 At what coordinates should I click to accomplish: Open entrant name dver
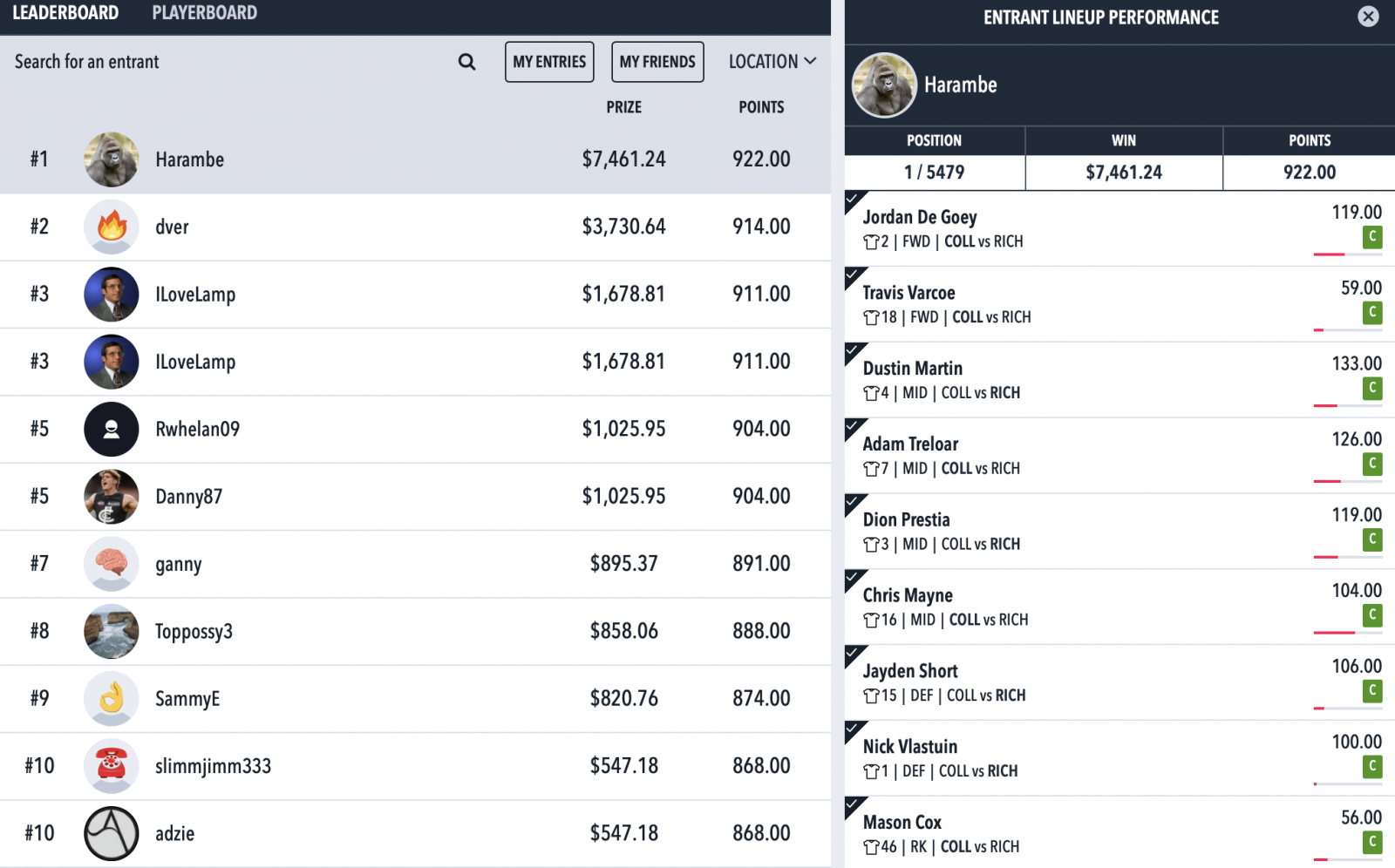[172, 227]
